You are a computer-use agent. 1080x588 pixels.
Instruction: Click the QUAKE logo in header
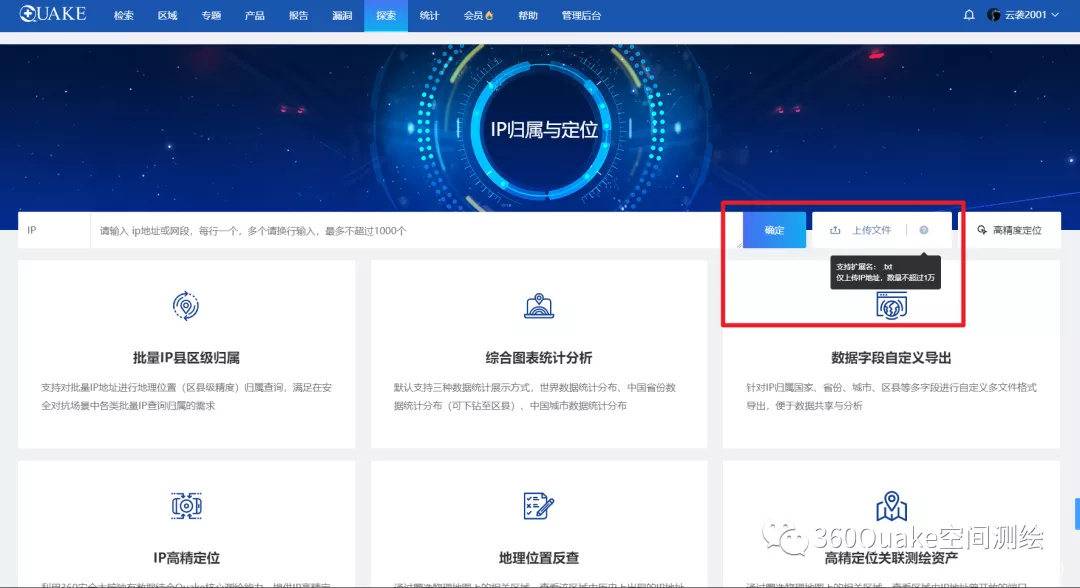pos(52,15)
